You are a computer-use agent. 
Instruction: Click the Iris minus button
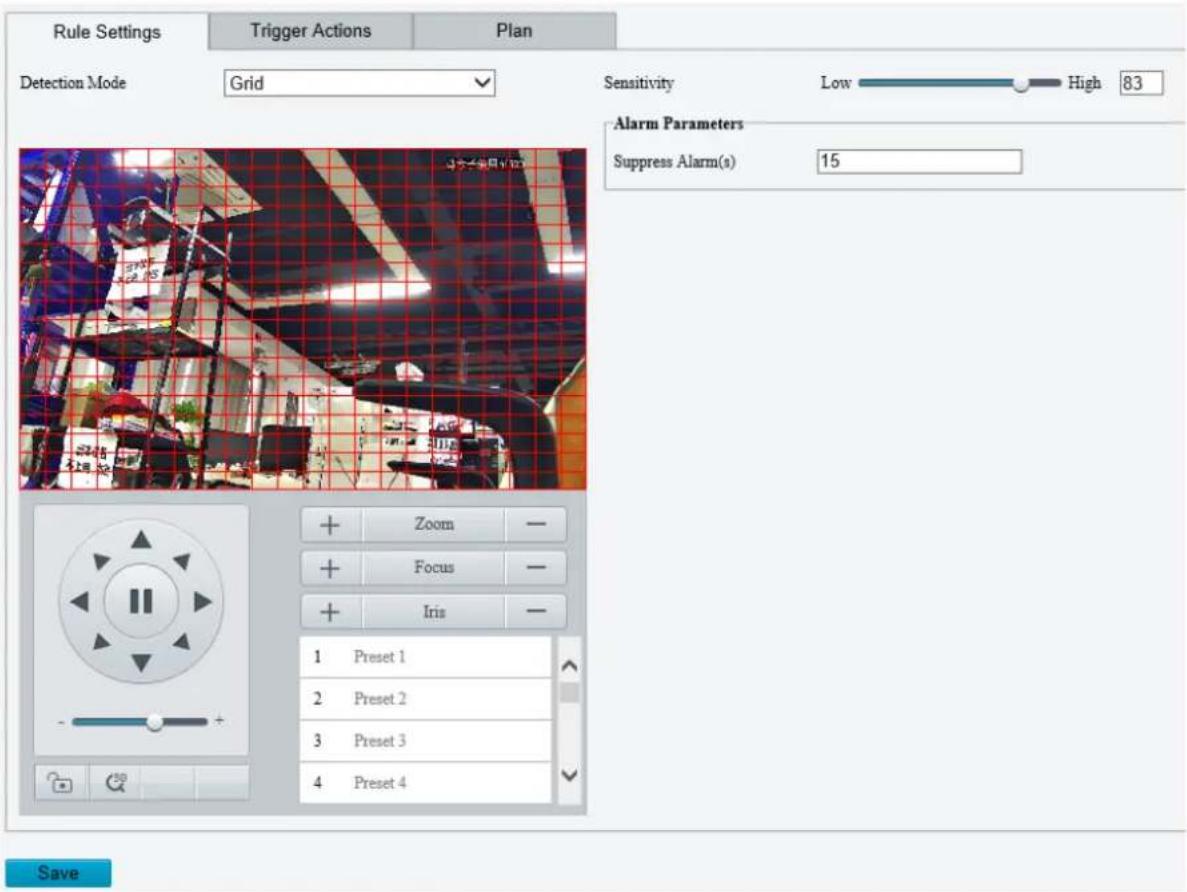[535, 612]
